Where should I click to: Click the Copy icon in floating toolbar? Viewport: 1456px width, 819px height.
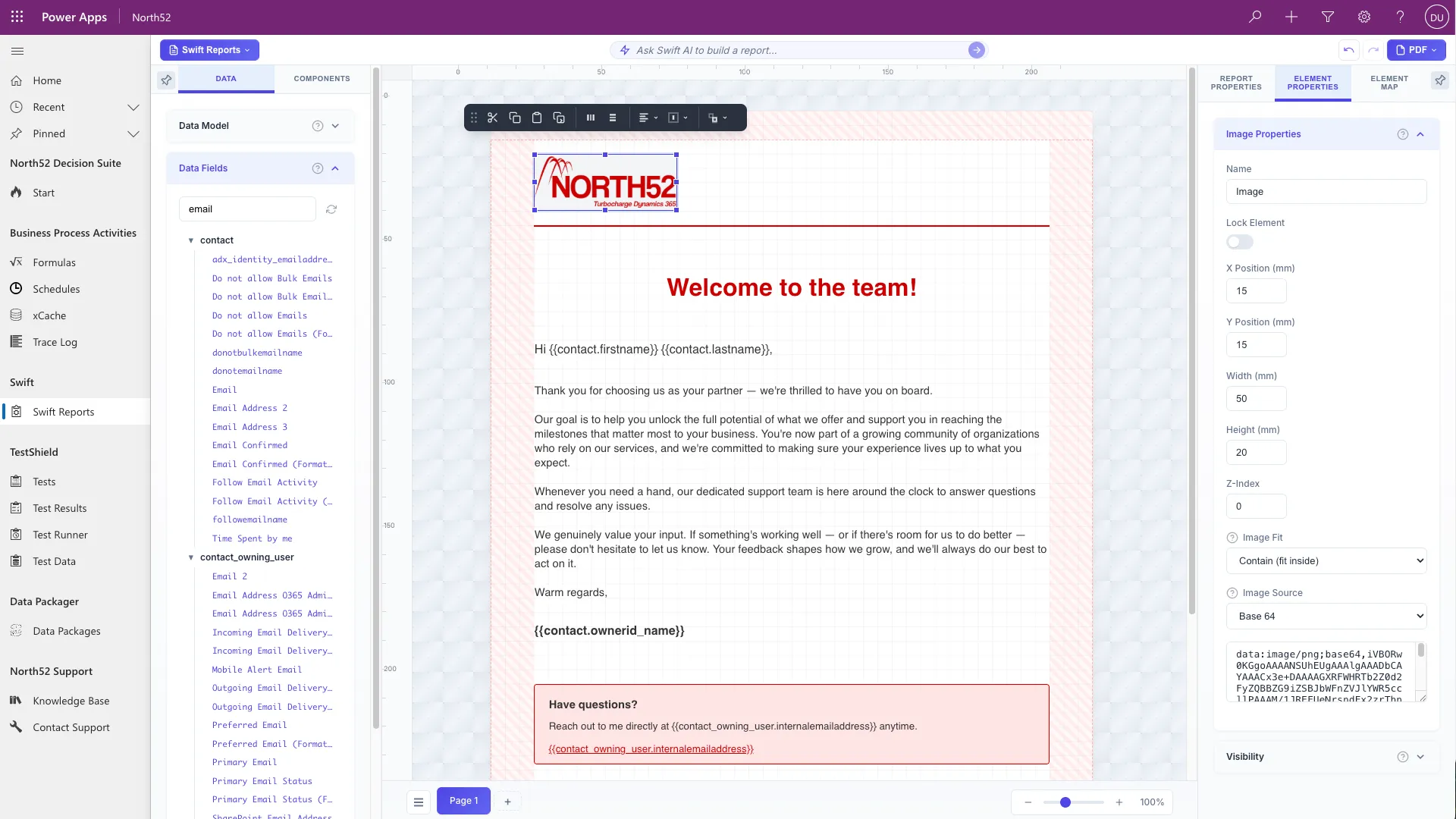pyautogui.click(x=515, y=118)
